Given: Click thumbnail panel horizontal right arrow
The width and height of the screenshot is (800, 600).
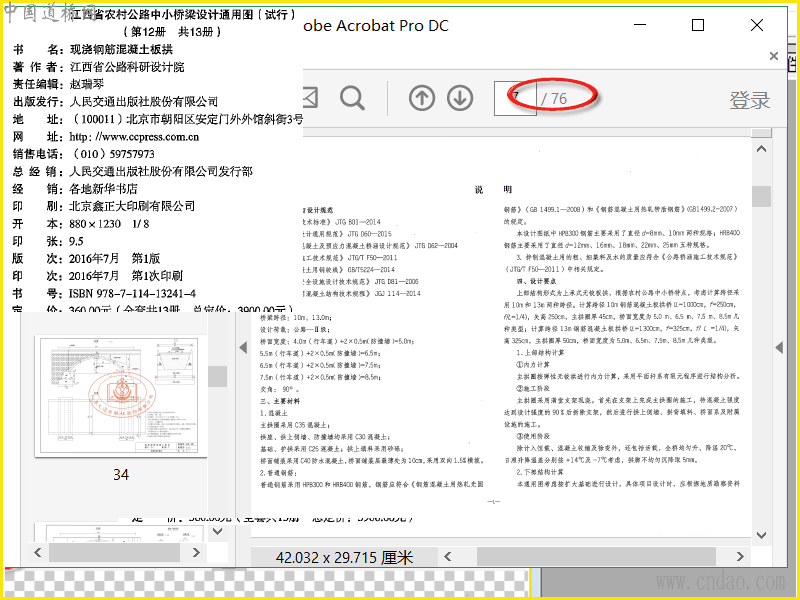Looking at the screenshot, I should pyautogui.click(x=196, y=552).
